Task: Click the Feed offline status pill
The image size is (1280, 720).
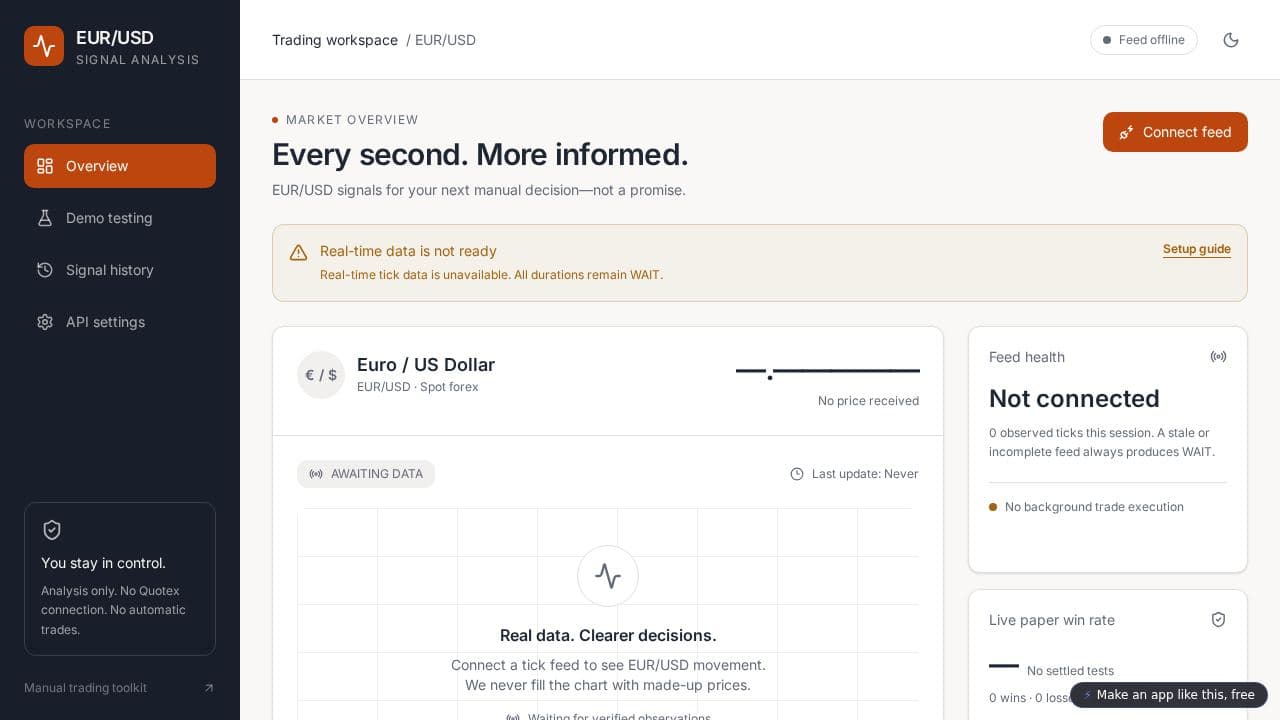Action: [1144, 40]
